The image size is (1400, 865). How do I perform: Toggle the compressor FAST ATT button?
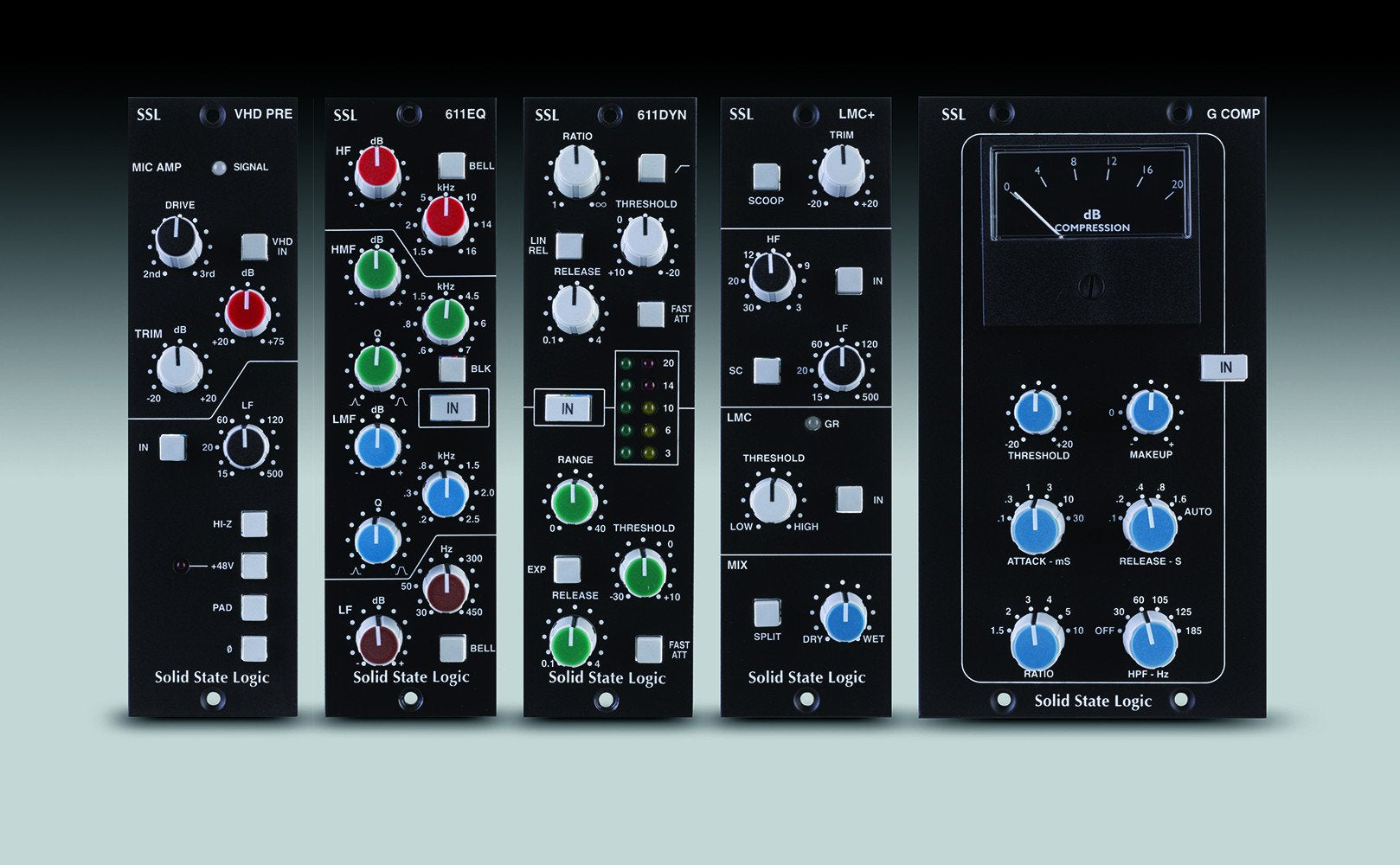point(651,314)
